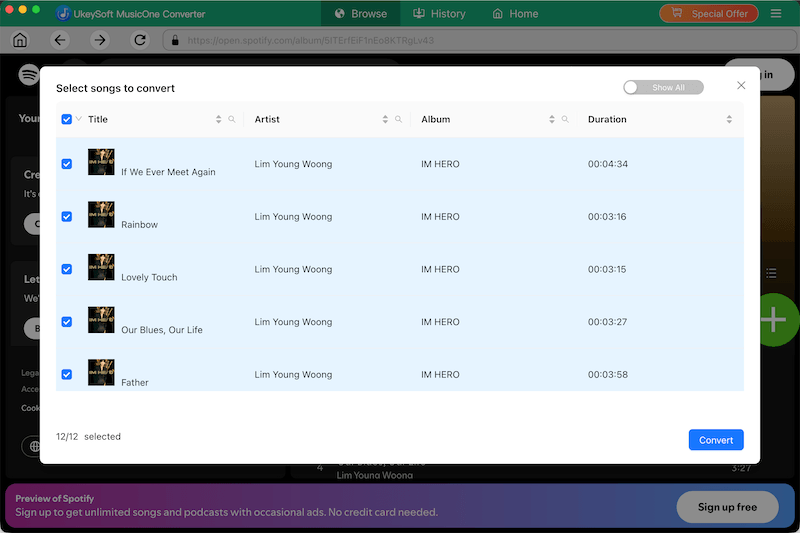
Task: Sort songs by Duration
Action: pos(729,119)
